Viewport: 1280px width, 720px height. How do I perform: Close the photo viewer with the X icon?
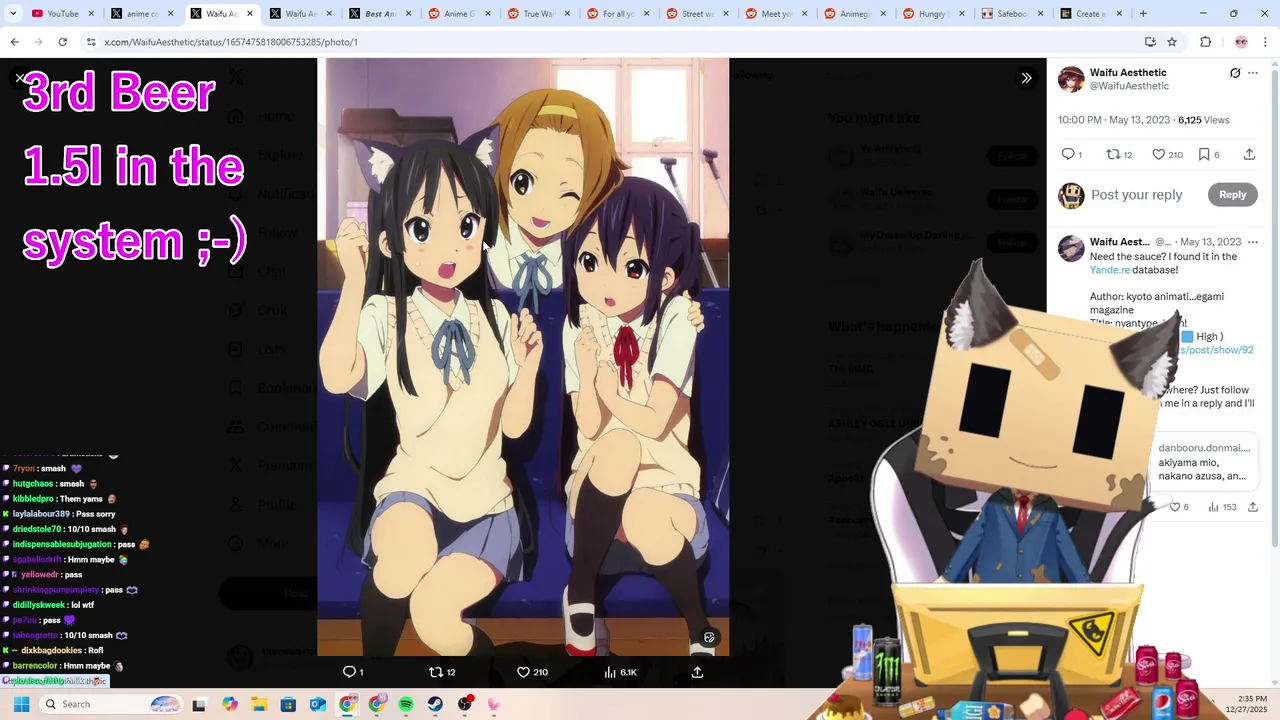20,77
